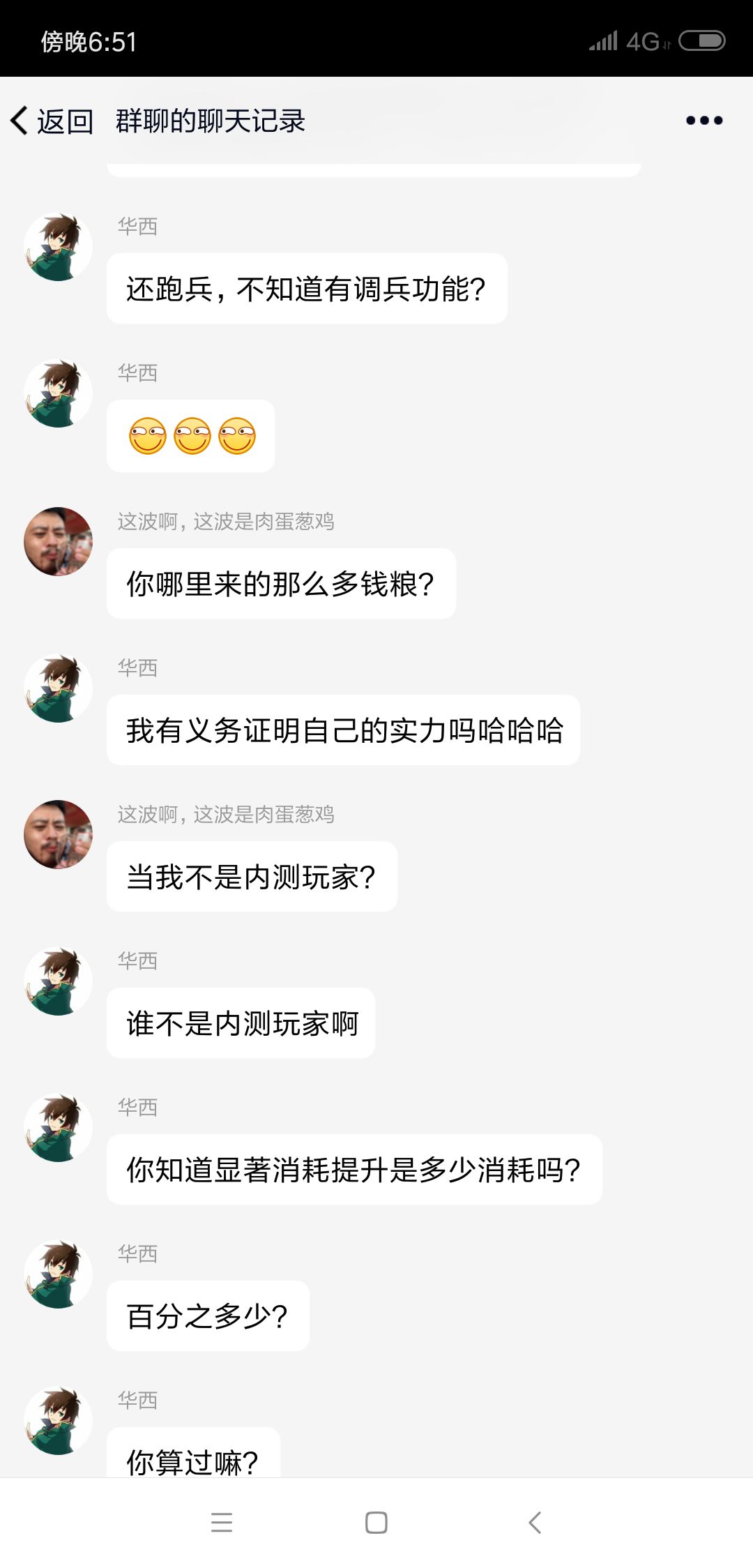Screen dimensions: 753x1568
Task: Tap avatar beside 当我不是内测玩家 message
Action: tap(59, 834)
